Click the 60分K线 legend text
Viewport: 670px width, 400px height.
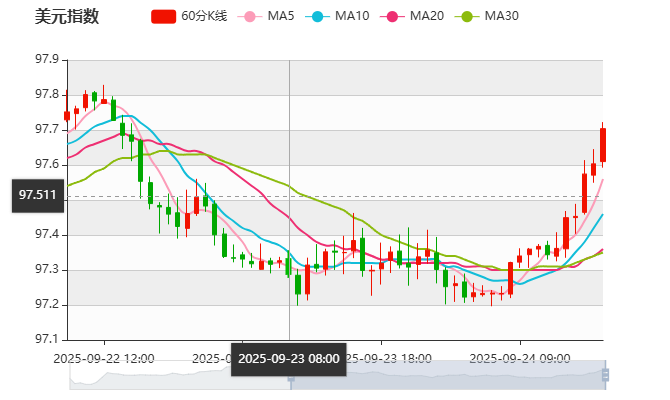coord(205,16)
